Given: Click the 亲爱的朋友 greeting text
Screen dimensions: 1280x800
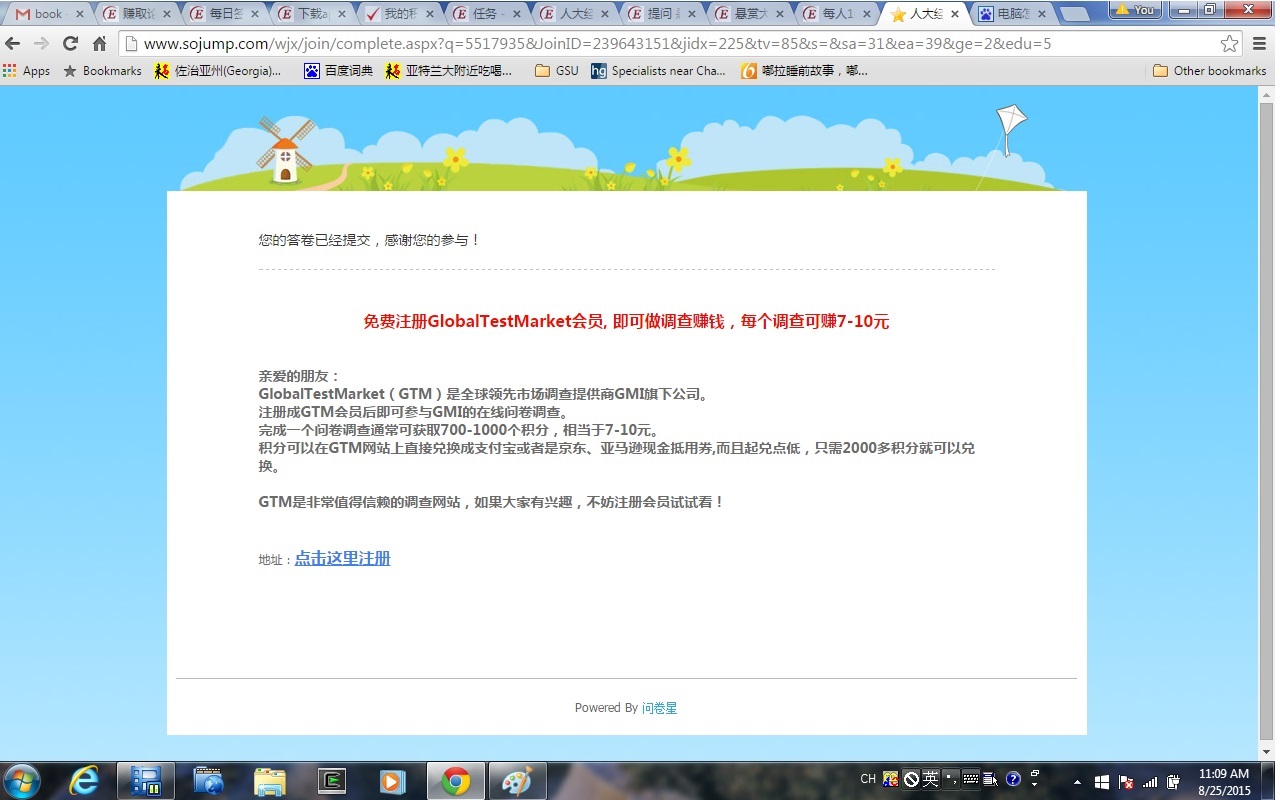Looking at the screenshot, I should pyautogui.click(x=299, y=376).
